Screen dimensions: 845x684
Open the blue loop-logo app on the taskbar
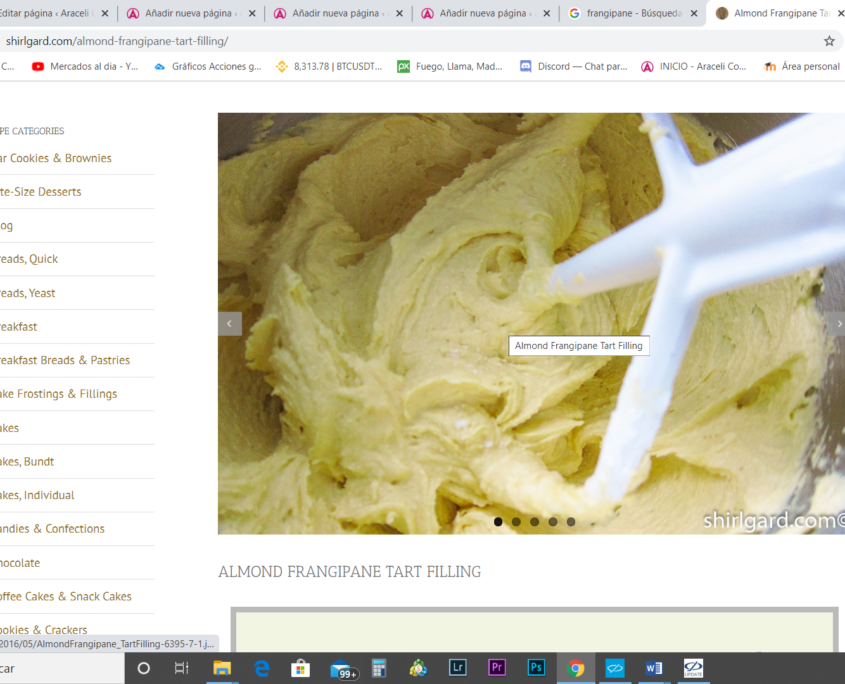[615, 668]
